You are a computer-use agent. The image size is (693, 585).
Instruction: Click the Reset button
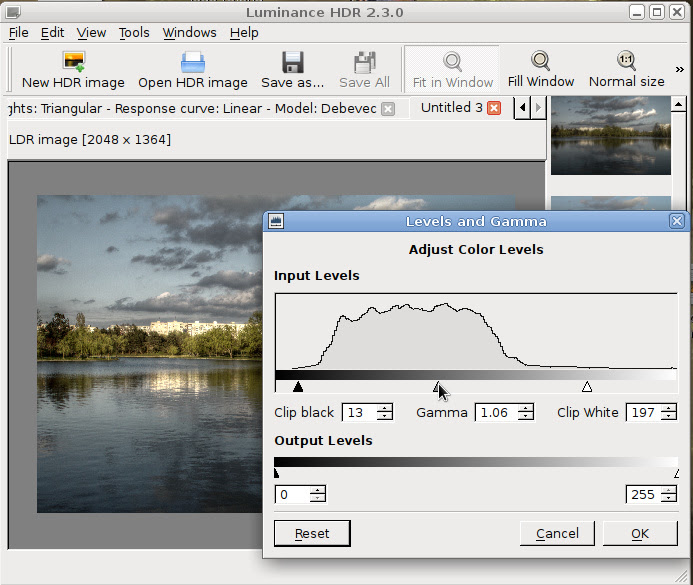312,533
